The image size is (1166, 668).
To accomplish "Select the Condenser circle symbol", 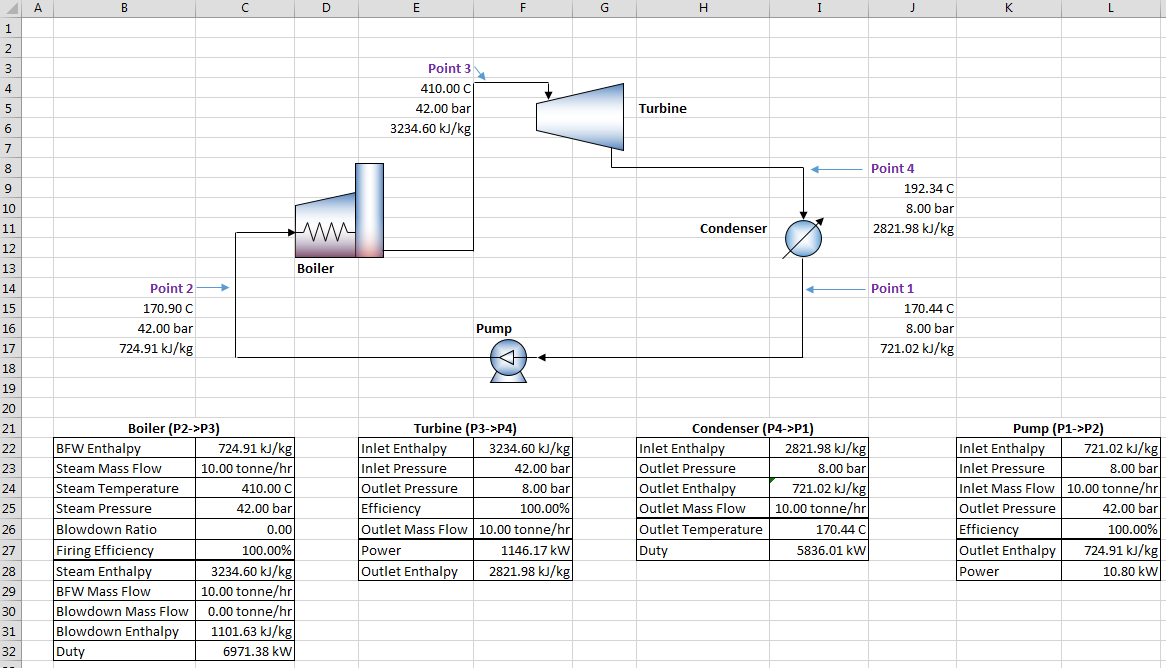I will click(803, 239).
